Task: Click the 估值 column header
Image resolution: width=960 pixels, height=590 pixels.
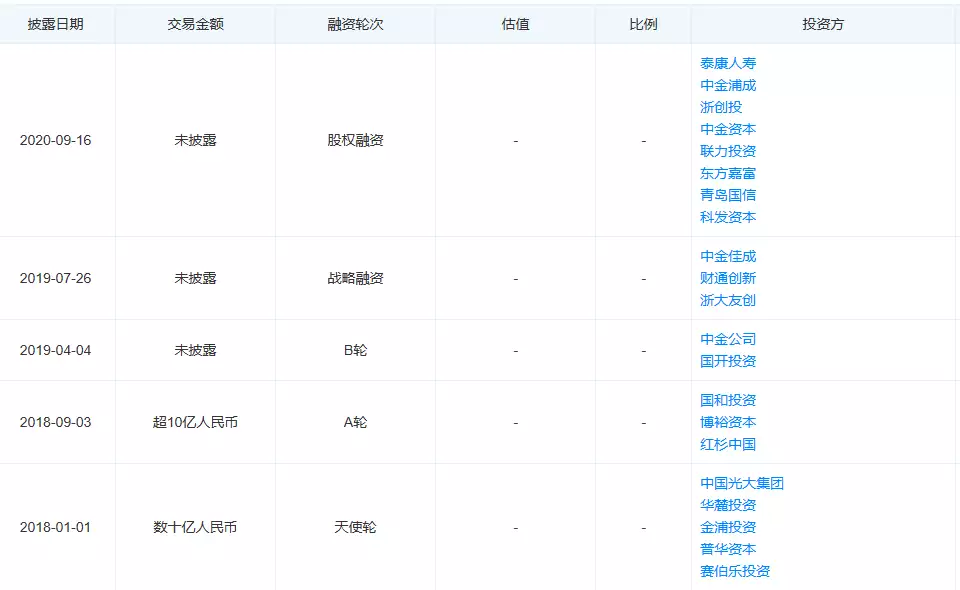Action: click(x=515, y=24)
